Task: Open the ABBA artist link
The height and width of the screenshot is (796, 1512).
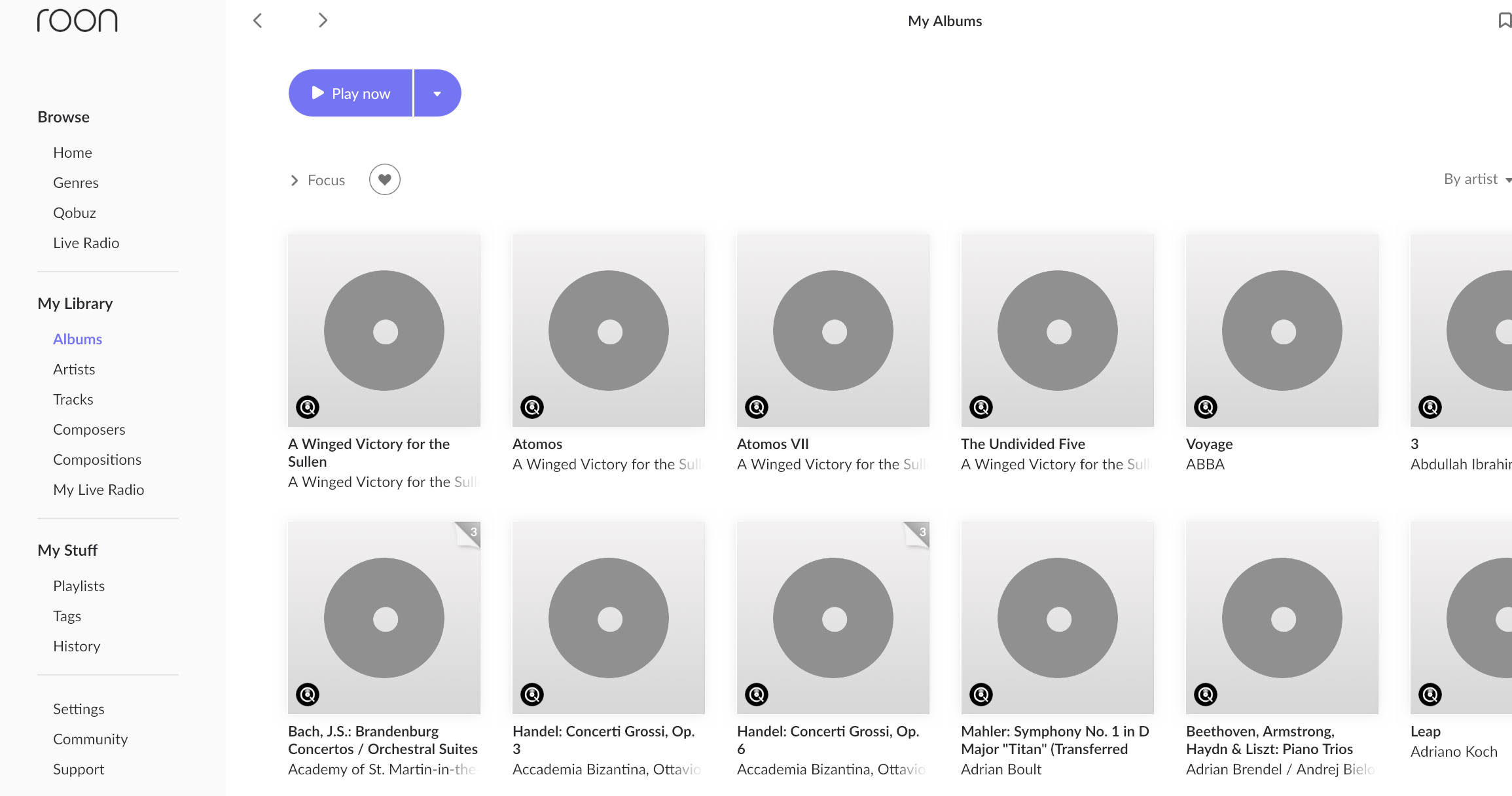Action: pos(1205,464)
